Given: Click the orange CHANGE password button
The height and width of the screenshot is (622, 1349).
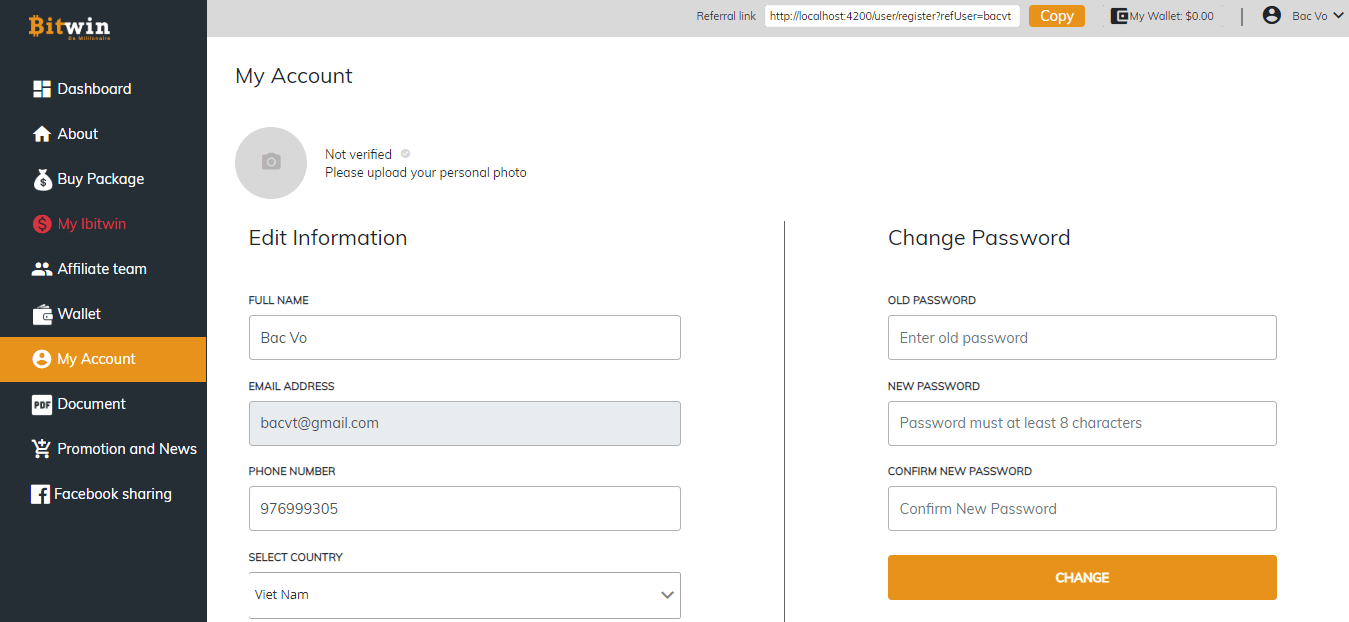Looking at the screenshot, I should tap(1082, 577).
